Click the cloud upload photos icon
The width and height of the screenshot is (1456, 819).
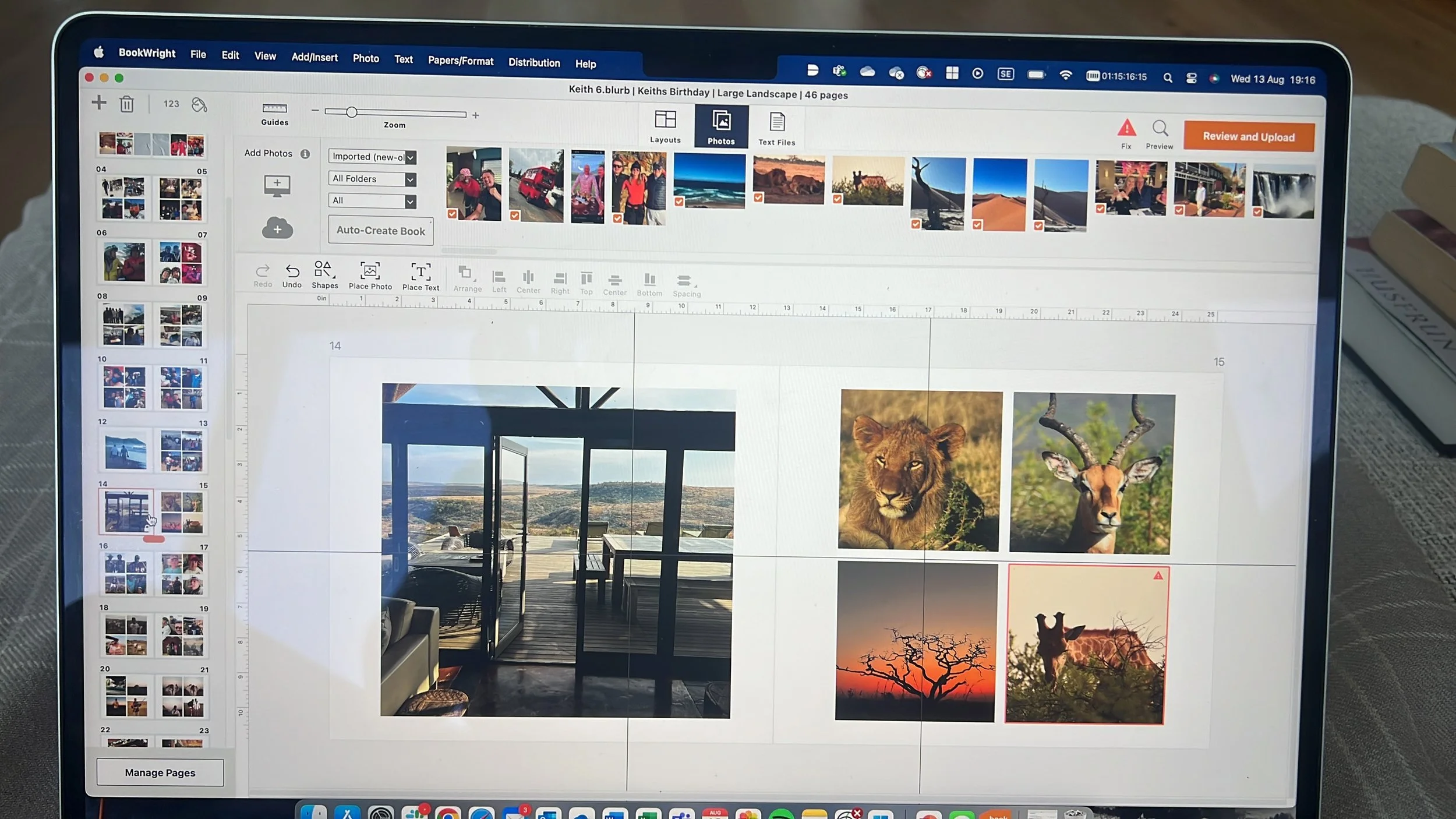coord(277,228)
